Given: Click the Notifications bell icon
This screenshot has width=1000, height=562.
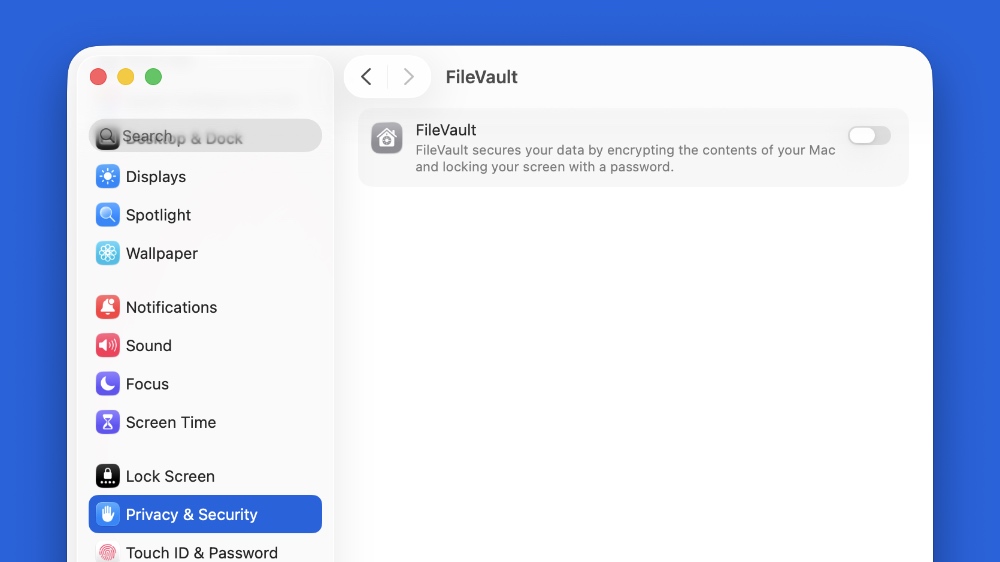Looking at the screenshot, I should point(107,307).
